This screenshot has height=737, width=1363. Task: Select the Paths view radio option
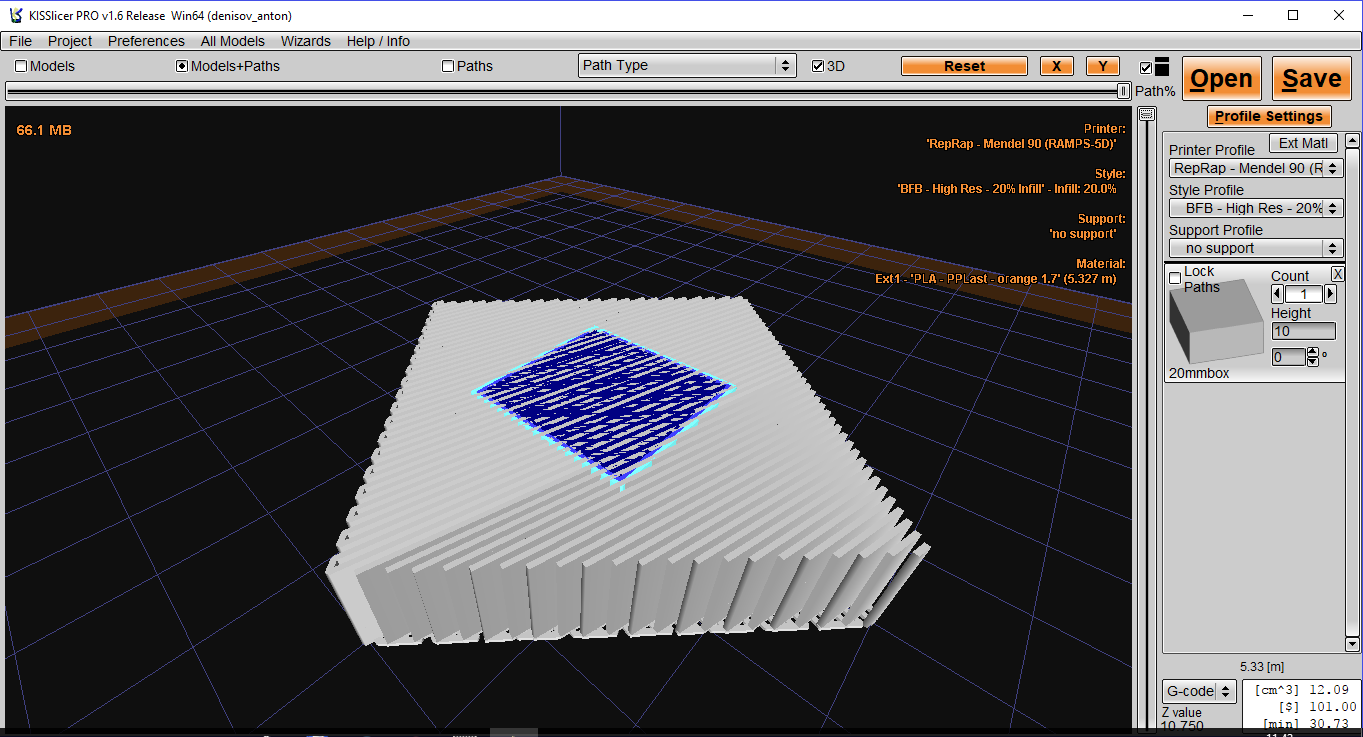point(448,67)
